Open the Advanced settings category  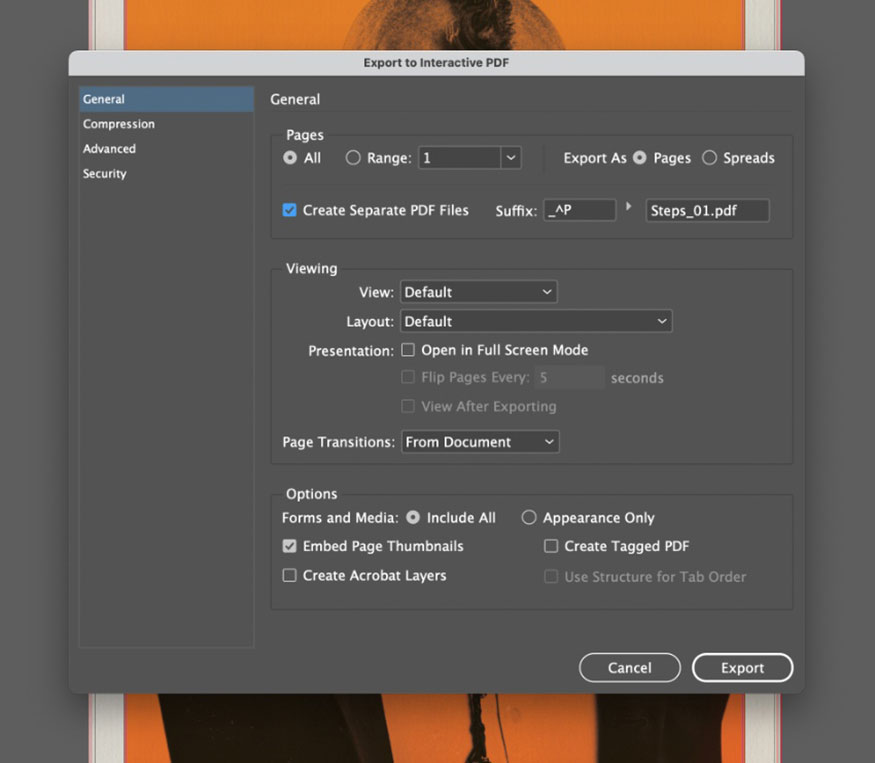(x=109, y=148)
